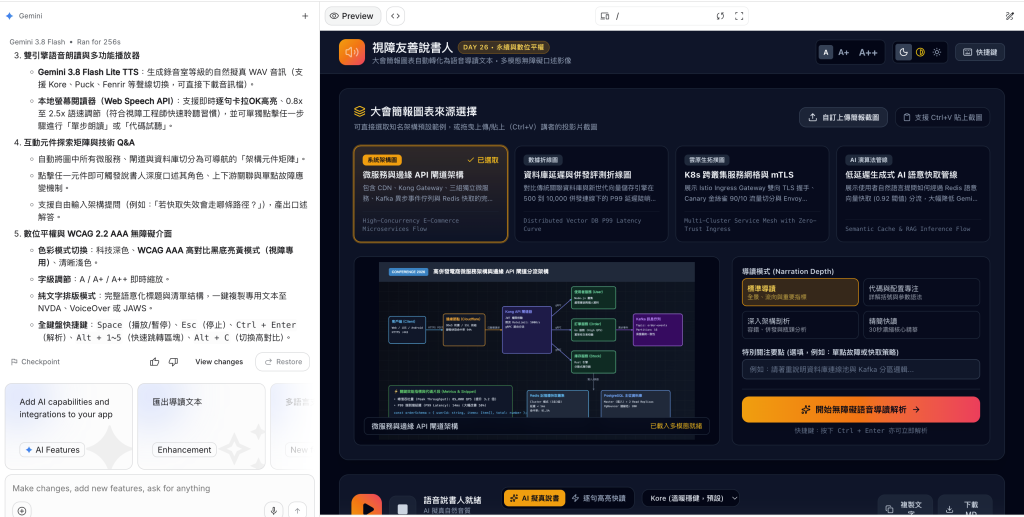The height and width of the screenshot is (517, 1024).
Task: Click View changes link
Action: click(x=219, y=362)
